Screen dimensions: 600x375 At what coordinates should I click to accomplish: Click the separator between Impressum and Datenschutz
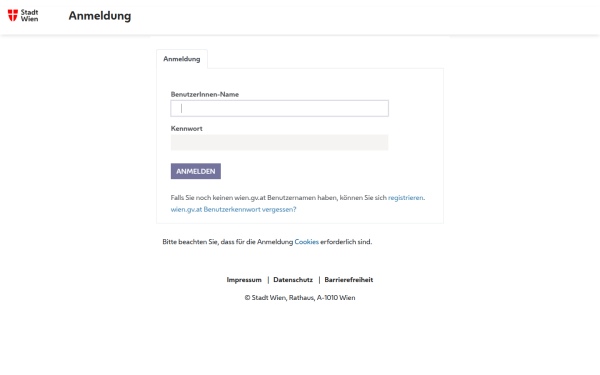click(268, 280)
